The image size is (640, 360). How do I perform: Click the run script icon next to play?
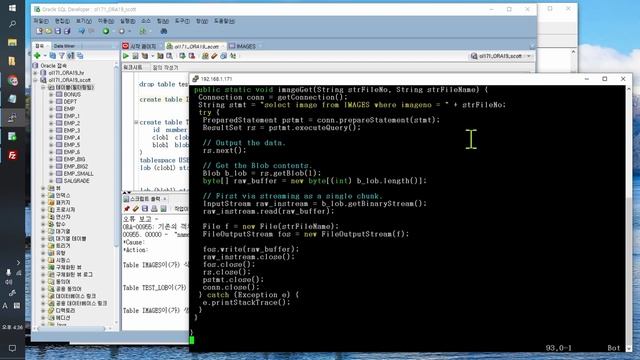tap(135, 56)
